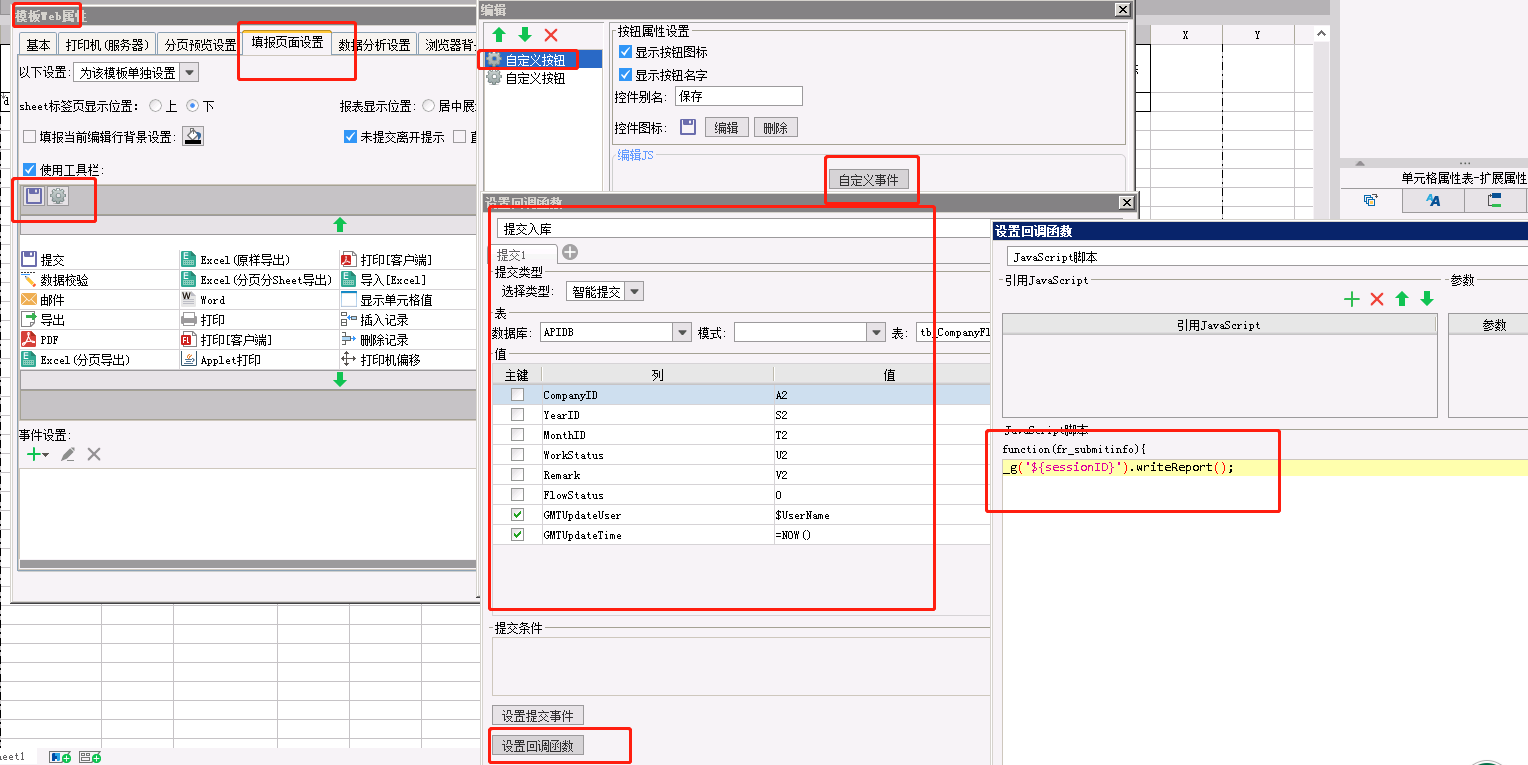1528x765 pixels.
Task: Switch to 数据分析设置 tab
Action: tap(375, 45)
